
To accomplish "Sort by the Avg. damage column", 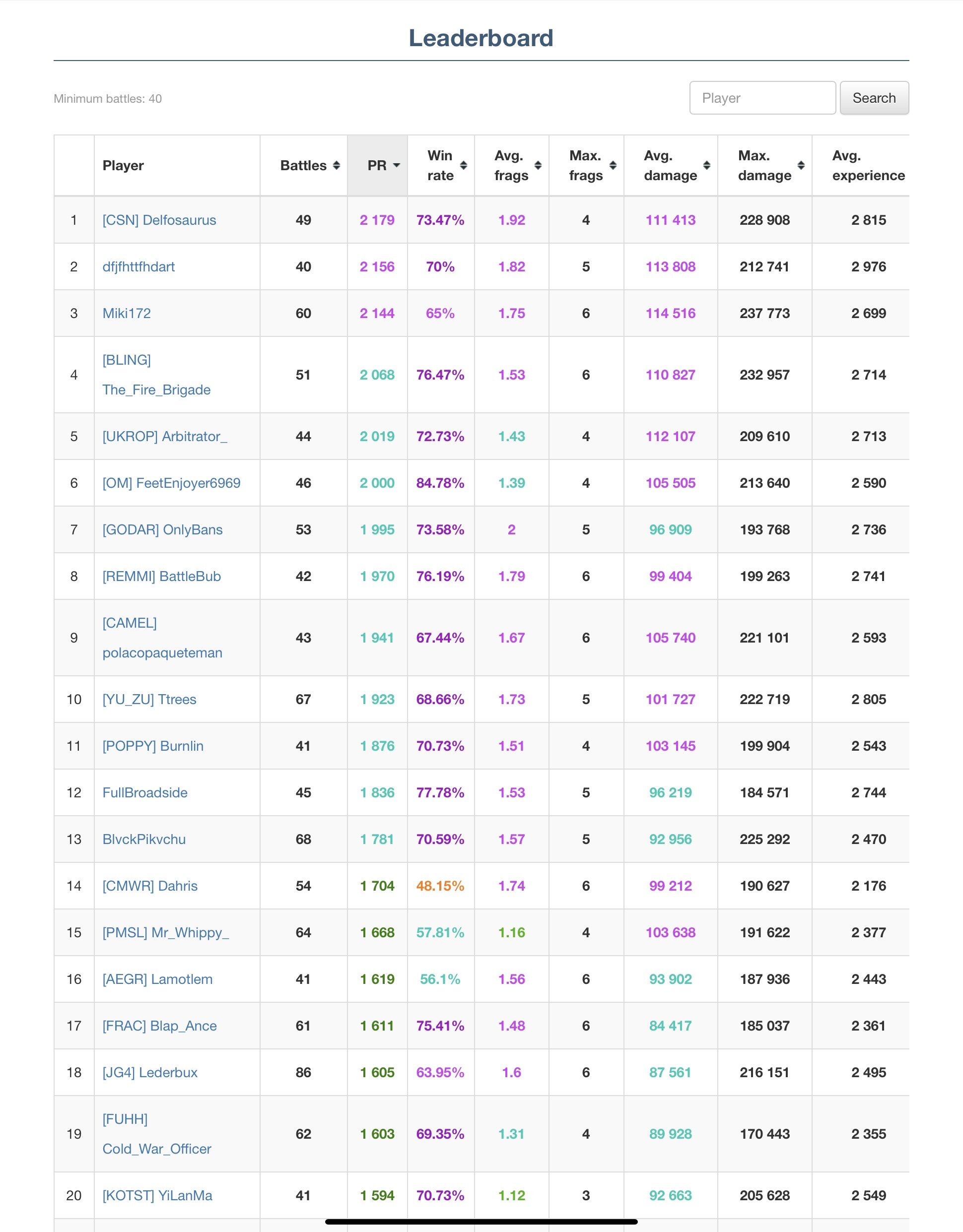I will point(706,165).
